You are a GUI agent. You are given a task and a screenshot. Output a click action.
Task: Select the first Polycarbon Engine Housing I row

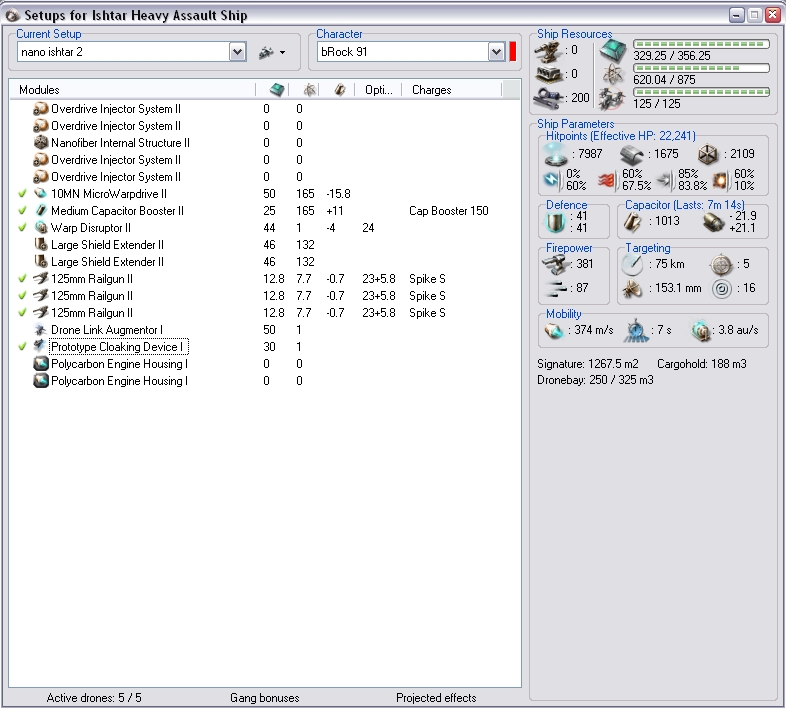click(265, 364)
